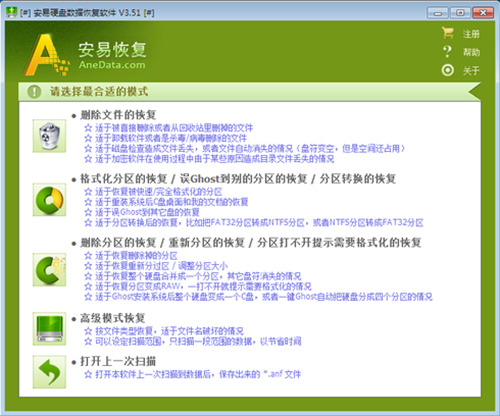
Task: Open the advanced mode green drive icon
Action: (49, 329)
